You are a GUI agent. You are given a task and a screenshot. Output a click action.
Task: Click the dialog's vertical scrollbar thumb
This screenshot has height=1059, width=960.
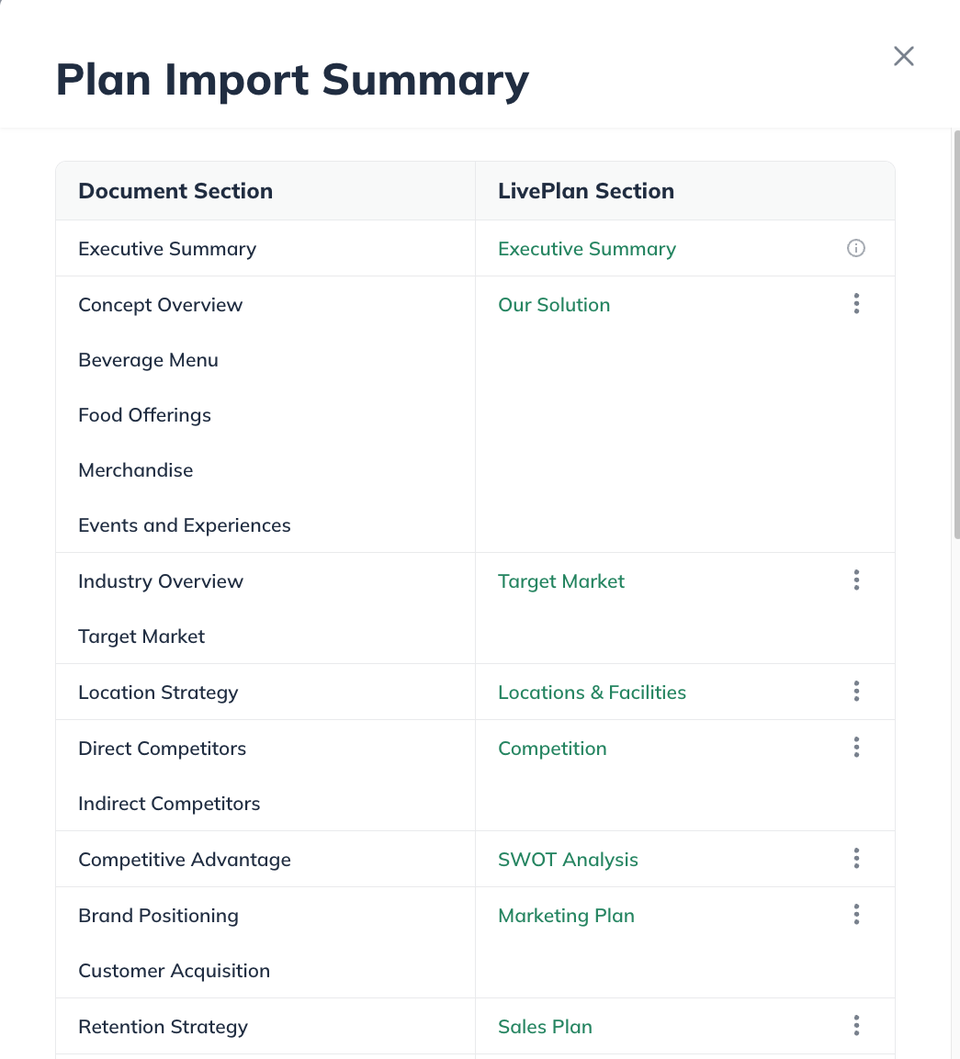pyautogui.click(x=956, y=334)
